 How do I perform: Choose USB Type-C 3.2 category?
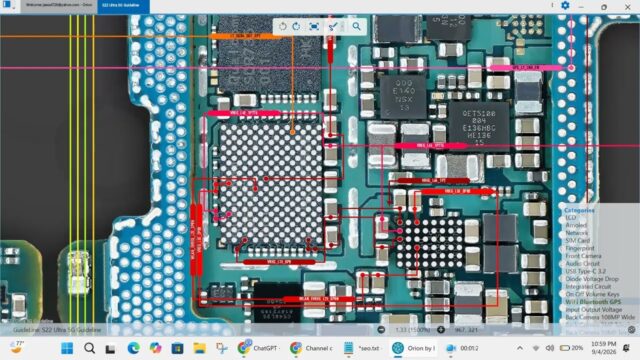click(x=585, y=271)
